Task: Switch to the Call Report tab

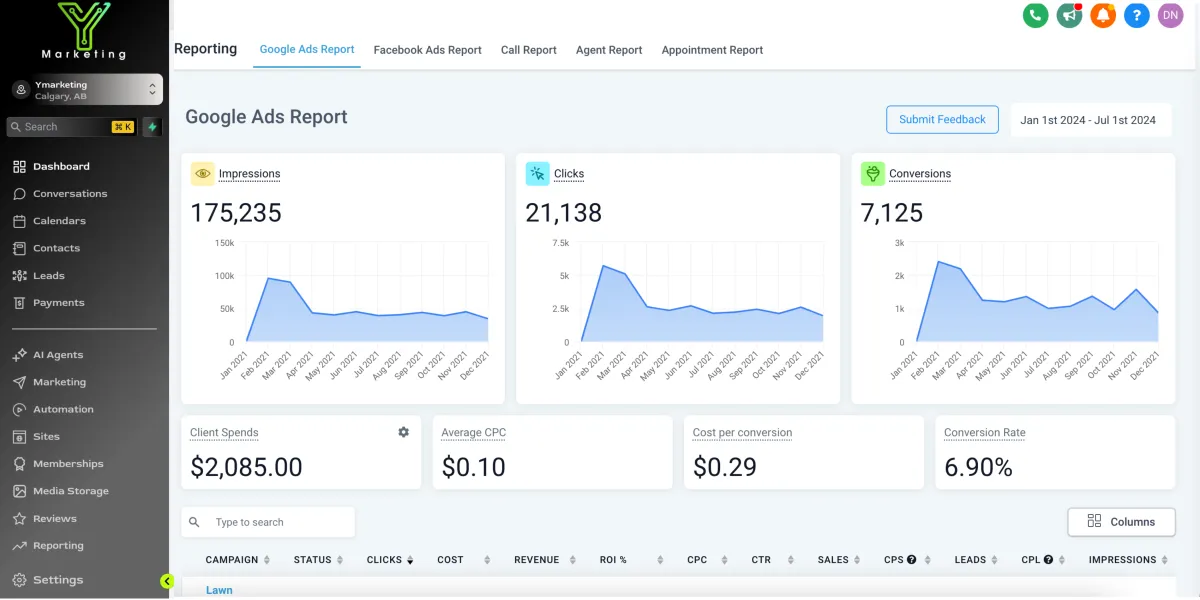Action: (528, 50)
